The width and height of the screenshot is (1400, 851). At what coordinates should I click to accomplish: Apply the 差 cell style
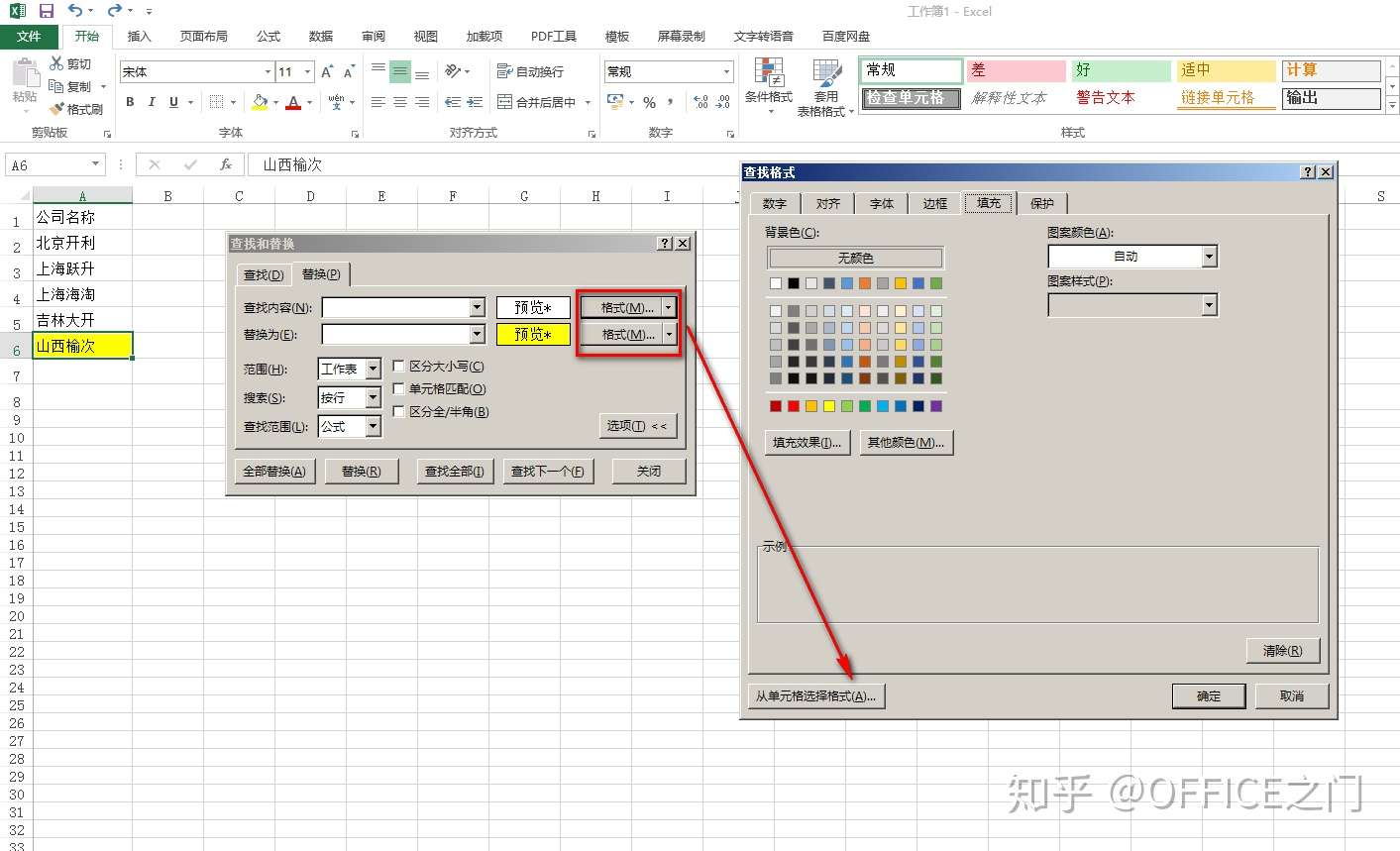tap(1017, 70)
